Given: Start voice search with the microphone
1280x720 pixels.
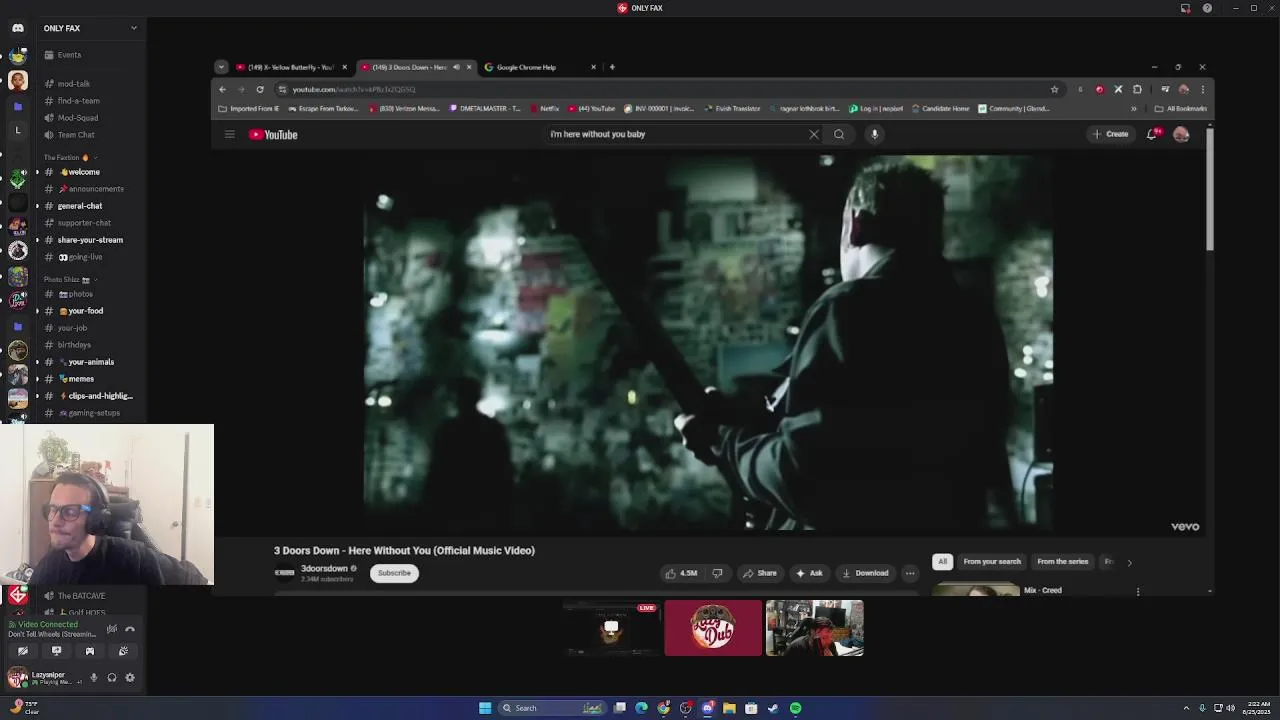Looking at the screenshot, I should click(874, 134).
